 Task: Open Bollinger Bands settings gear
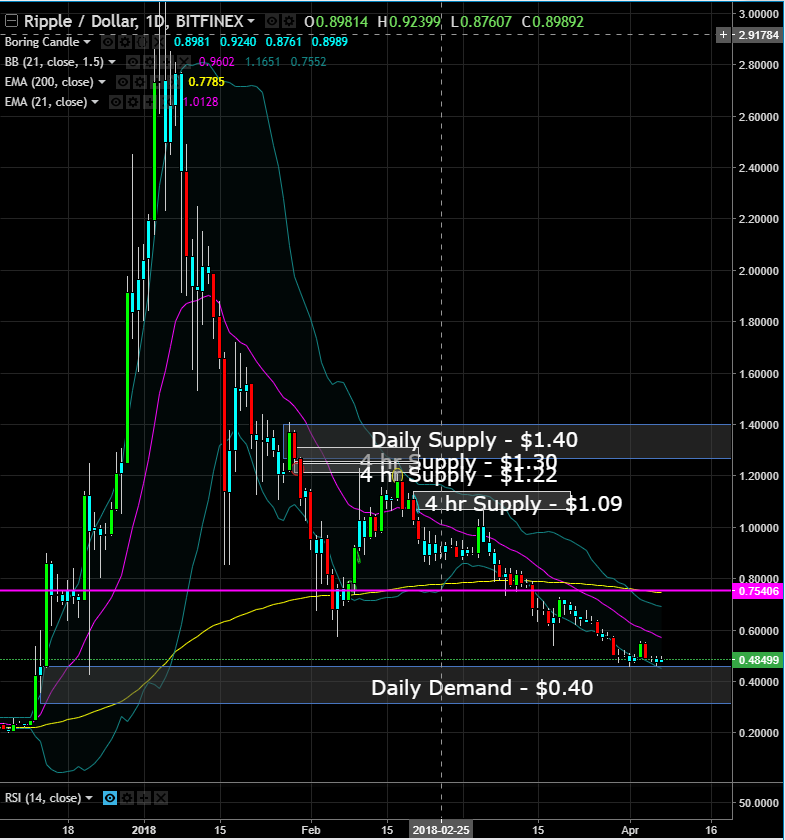149,62
